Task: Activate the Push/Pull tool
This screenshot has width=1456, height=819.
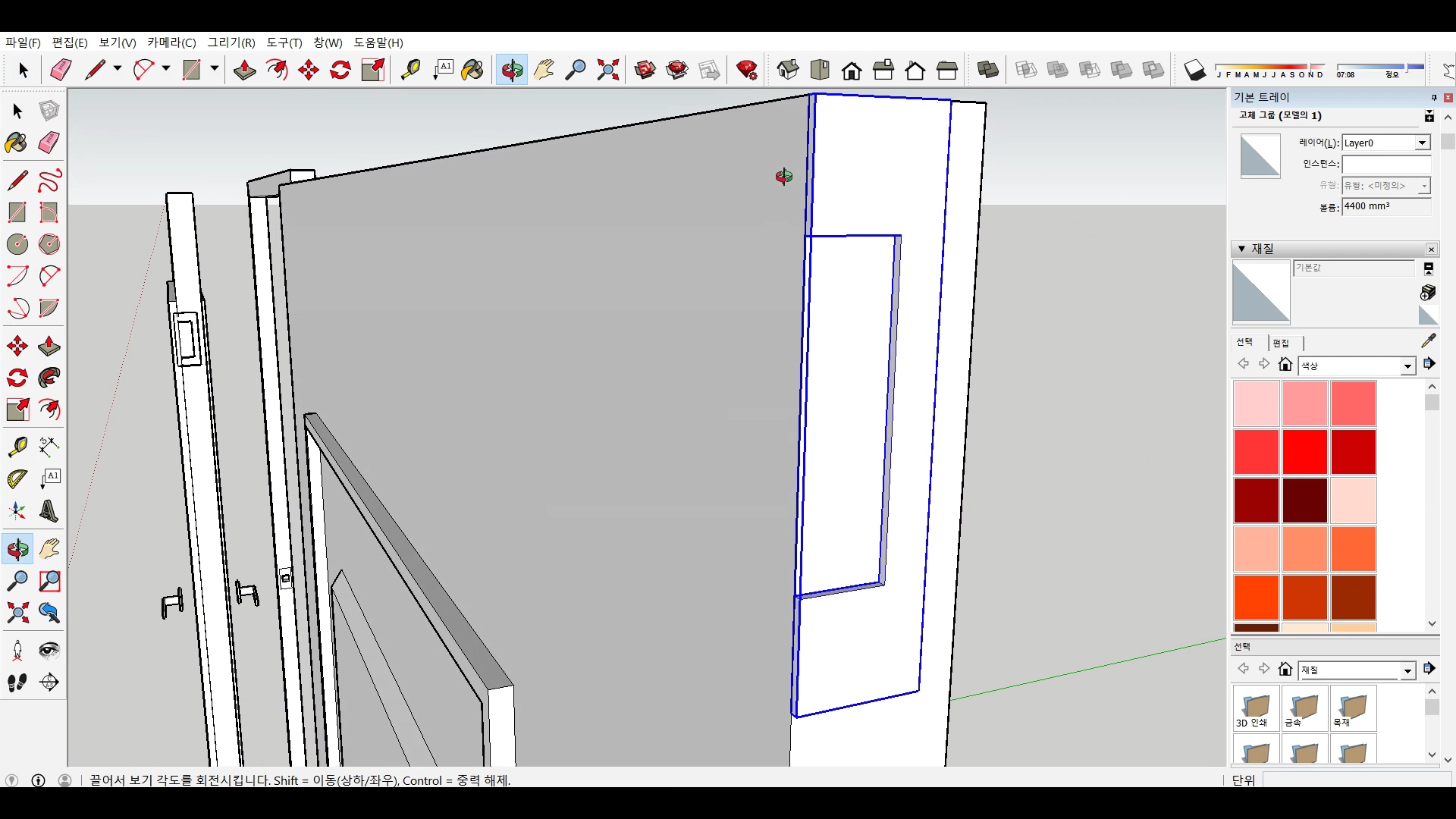Action: [x=244, y=70]
